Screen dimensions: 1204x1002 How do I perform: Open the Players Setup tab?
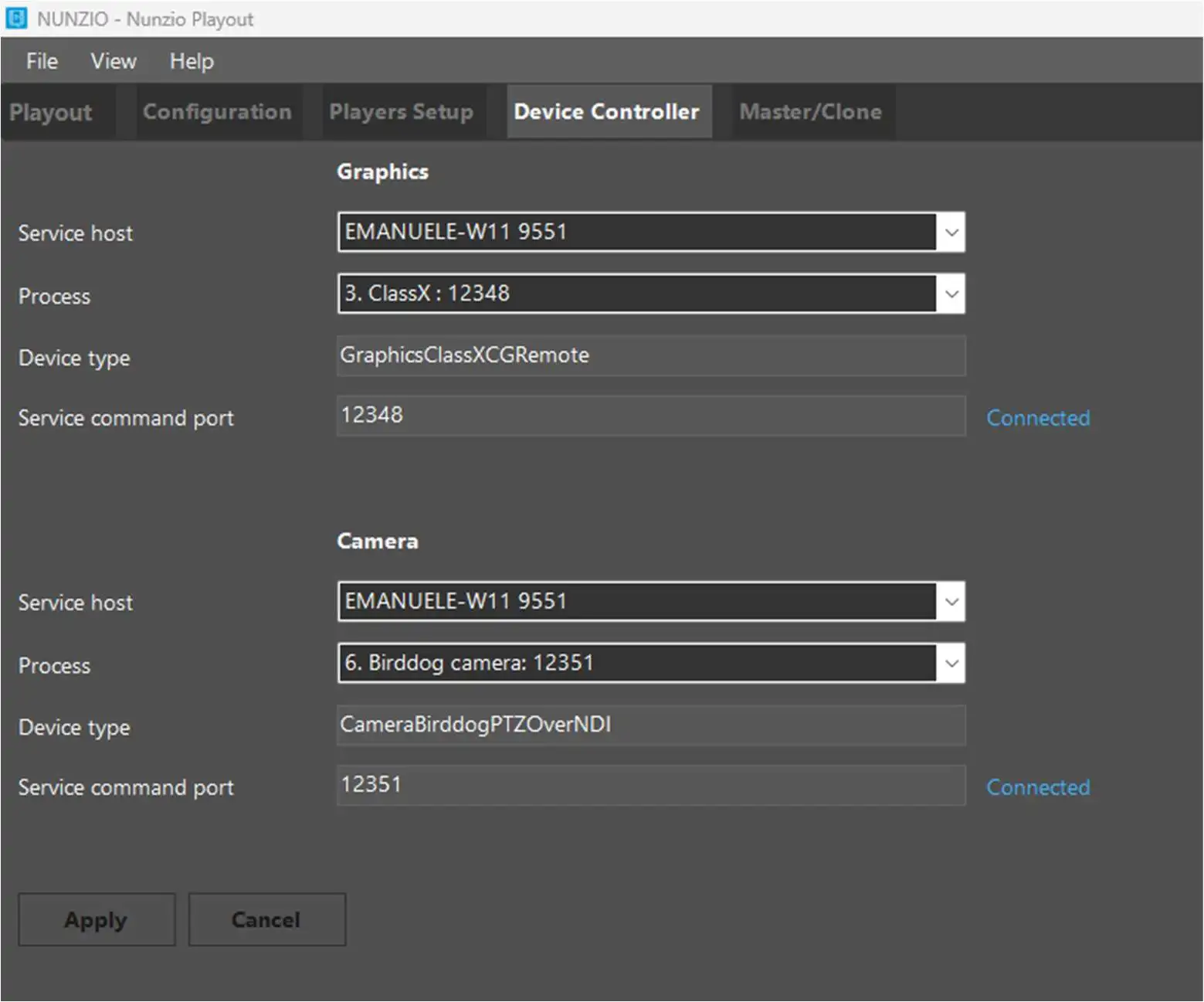click(401, 112)
